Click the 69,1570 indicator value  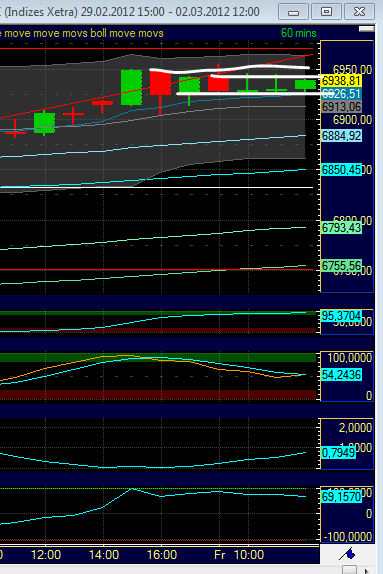point(341,497)
